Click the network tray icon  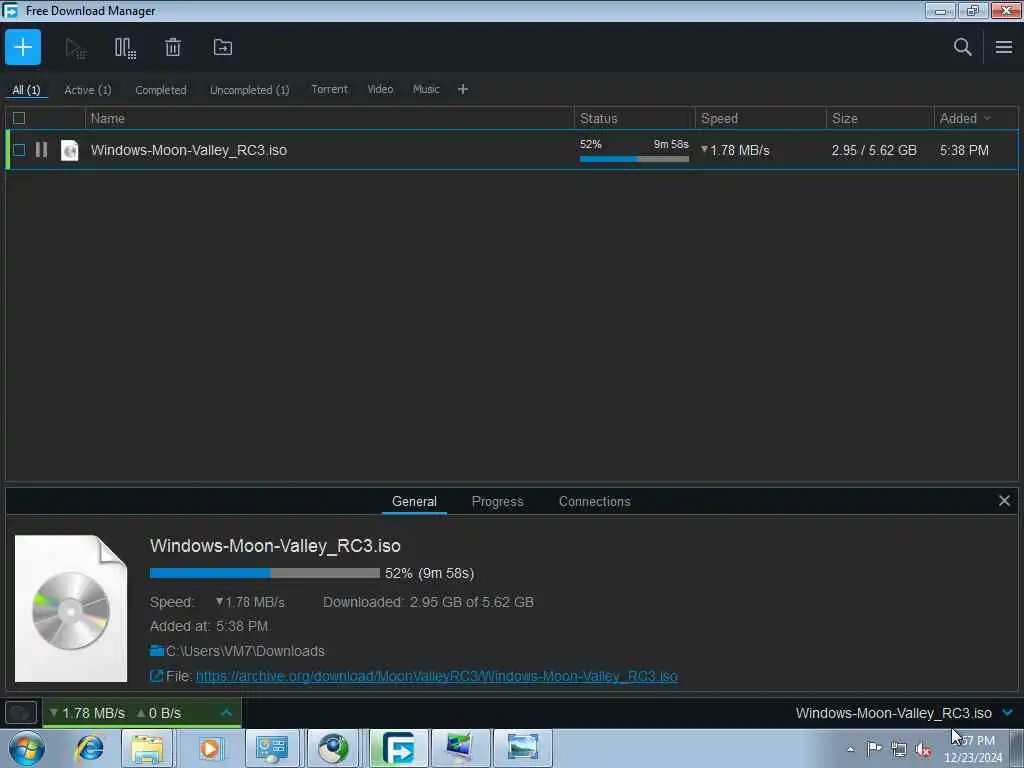(899, 749)
